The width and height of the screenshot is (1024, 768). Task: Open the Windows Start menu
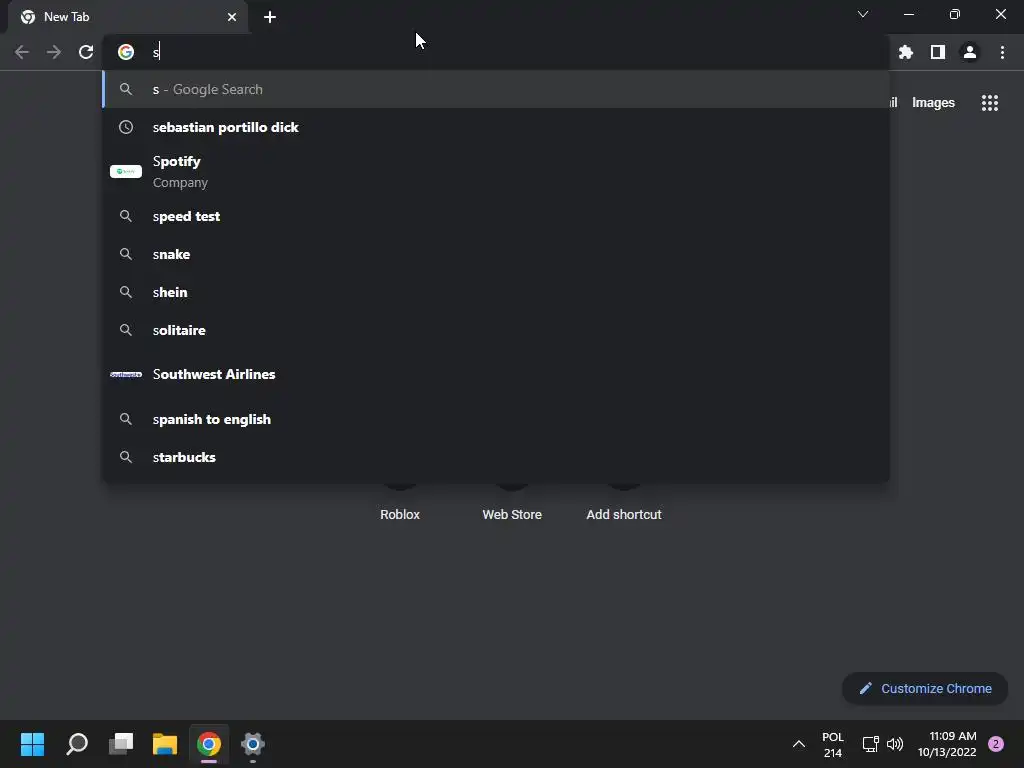point(32,744)
